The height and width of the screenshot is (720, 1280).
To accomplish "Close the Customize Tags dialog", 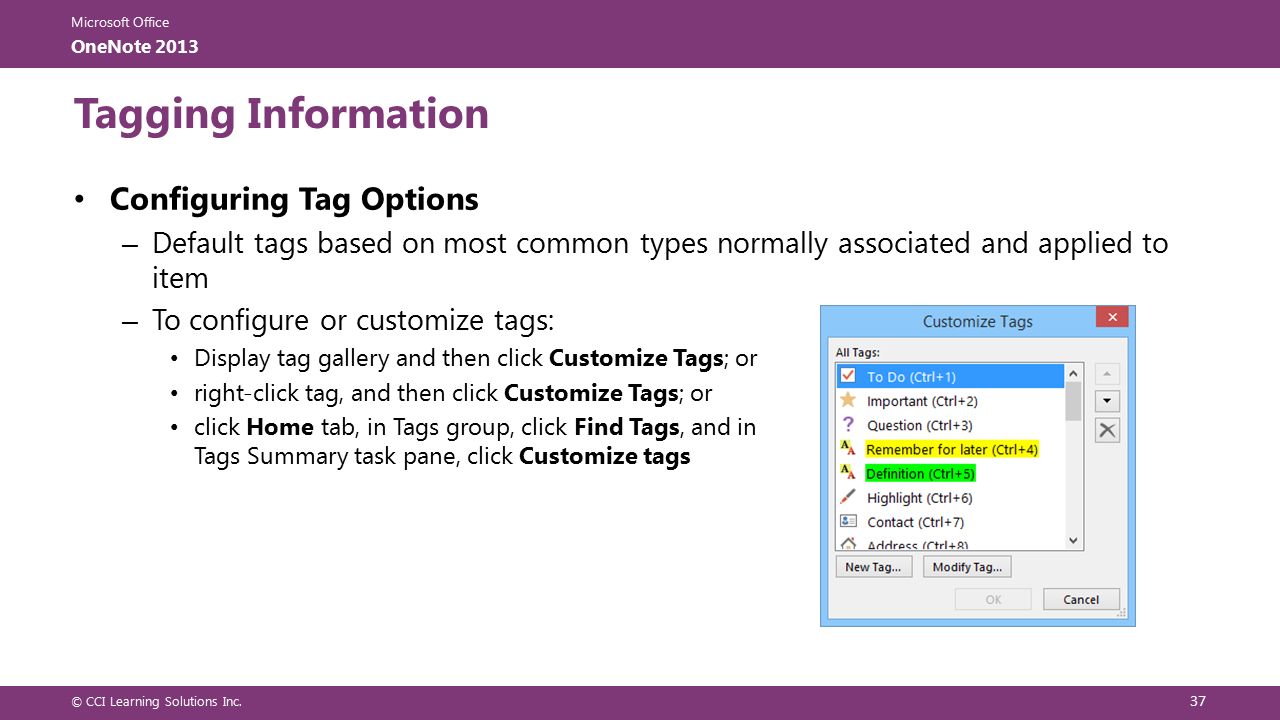I will 1111,316.
